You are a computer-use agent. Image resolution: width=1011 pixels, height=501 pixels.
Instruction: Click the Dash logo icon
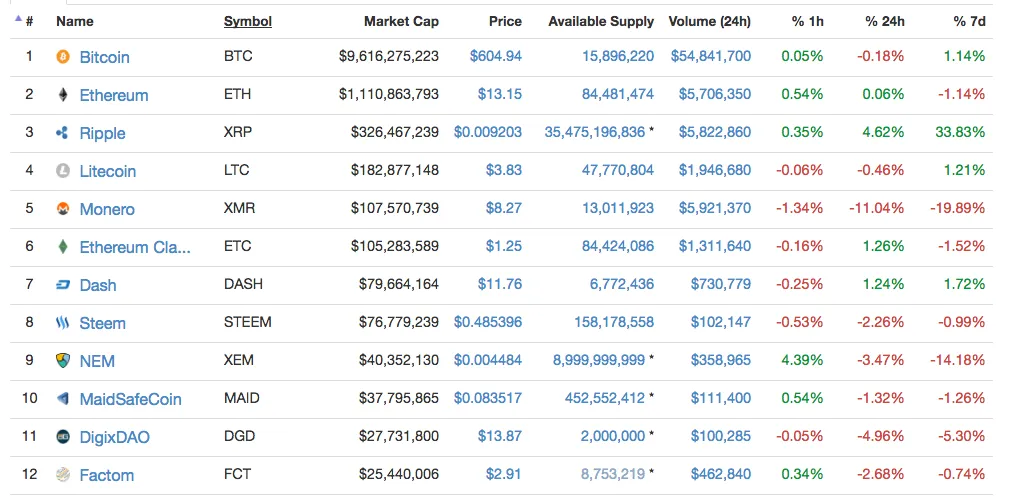[63, 284]
